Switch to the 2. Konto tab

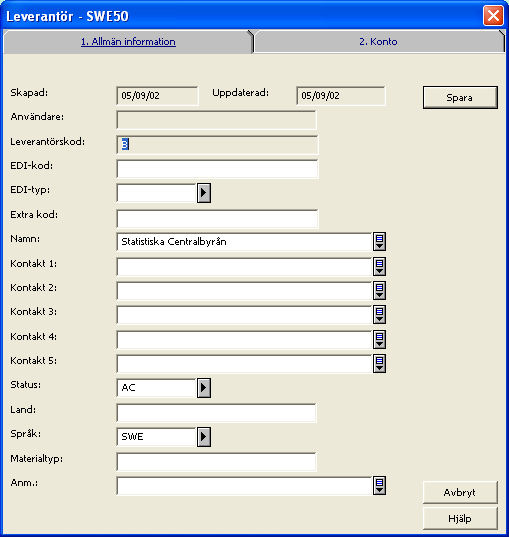(378, 41)
